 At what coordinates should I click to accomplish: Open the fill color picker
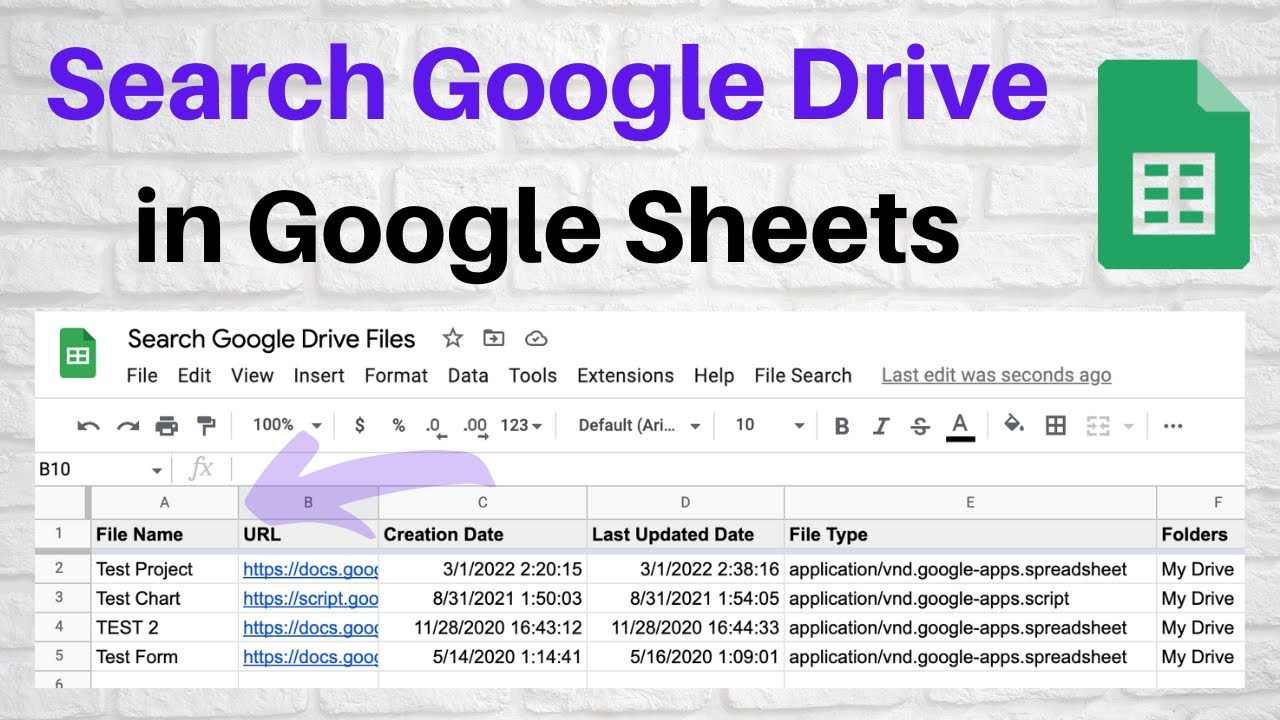[1014, 425]
